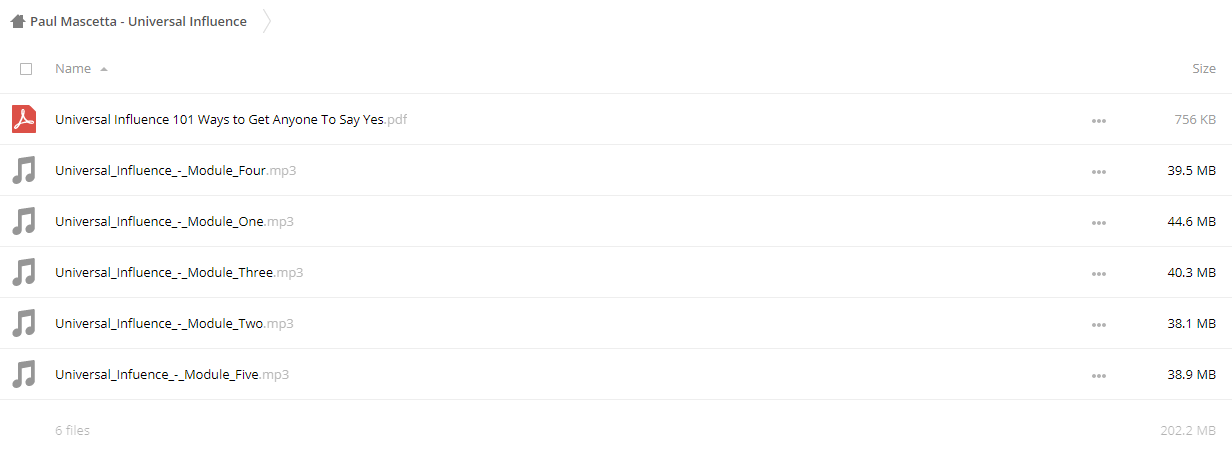Open more options for Module_Two
The width and height of the screenshot is (1232, 473).
[x=1099, y=325]
